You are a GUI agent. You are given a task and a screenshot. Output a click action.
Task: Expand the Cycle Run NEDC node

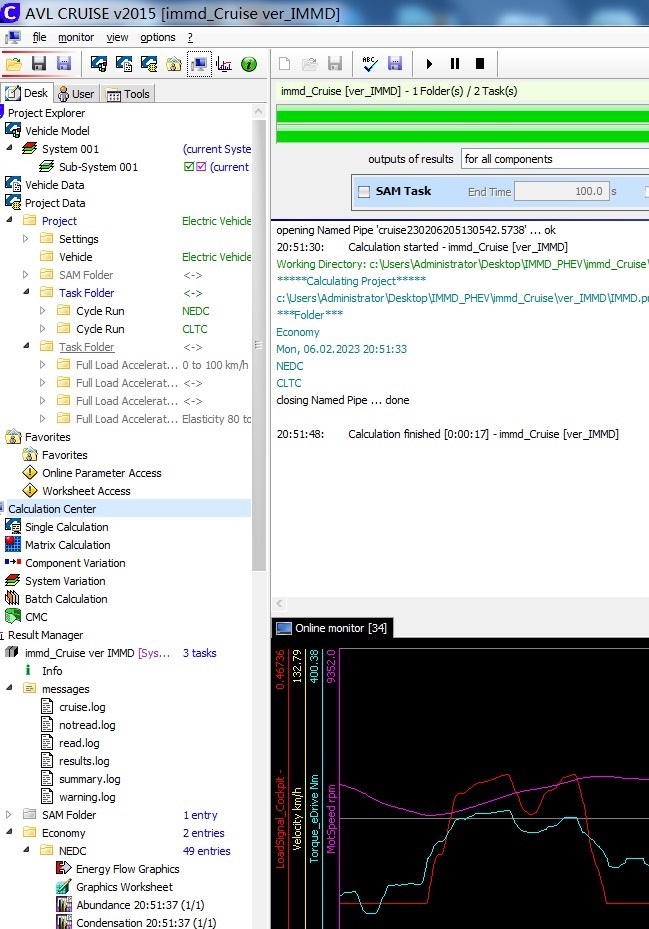(x=43, y=310)
